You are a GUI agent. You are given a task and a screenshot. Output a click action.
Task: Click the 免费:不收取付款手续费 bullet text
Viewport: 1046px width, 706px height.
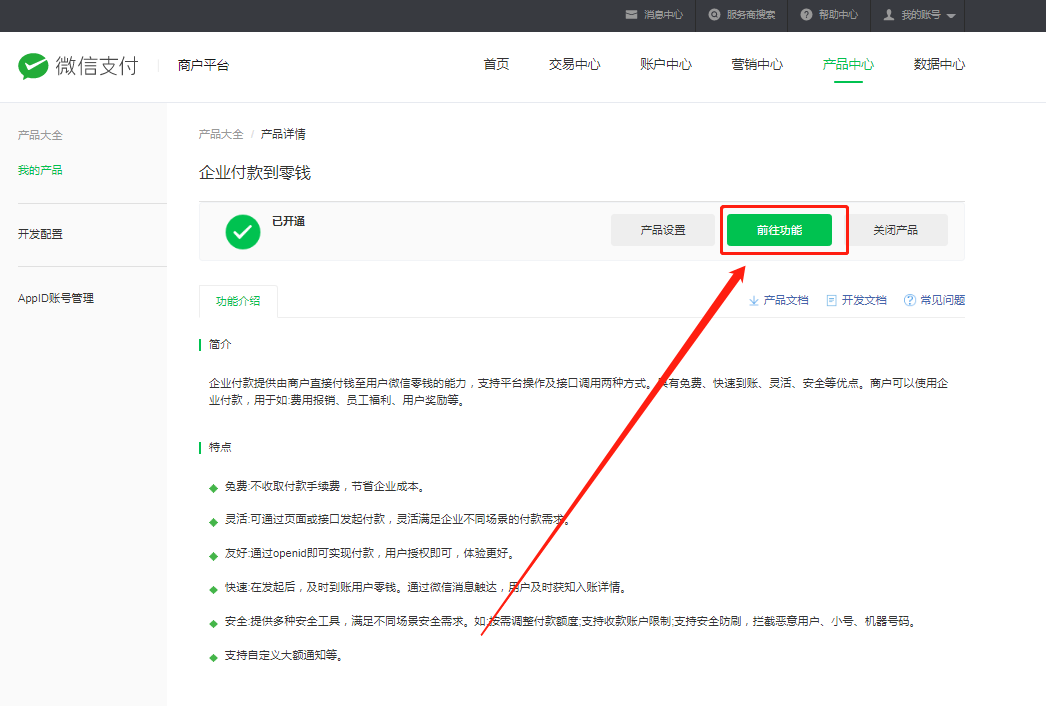tap(325, 486)
